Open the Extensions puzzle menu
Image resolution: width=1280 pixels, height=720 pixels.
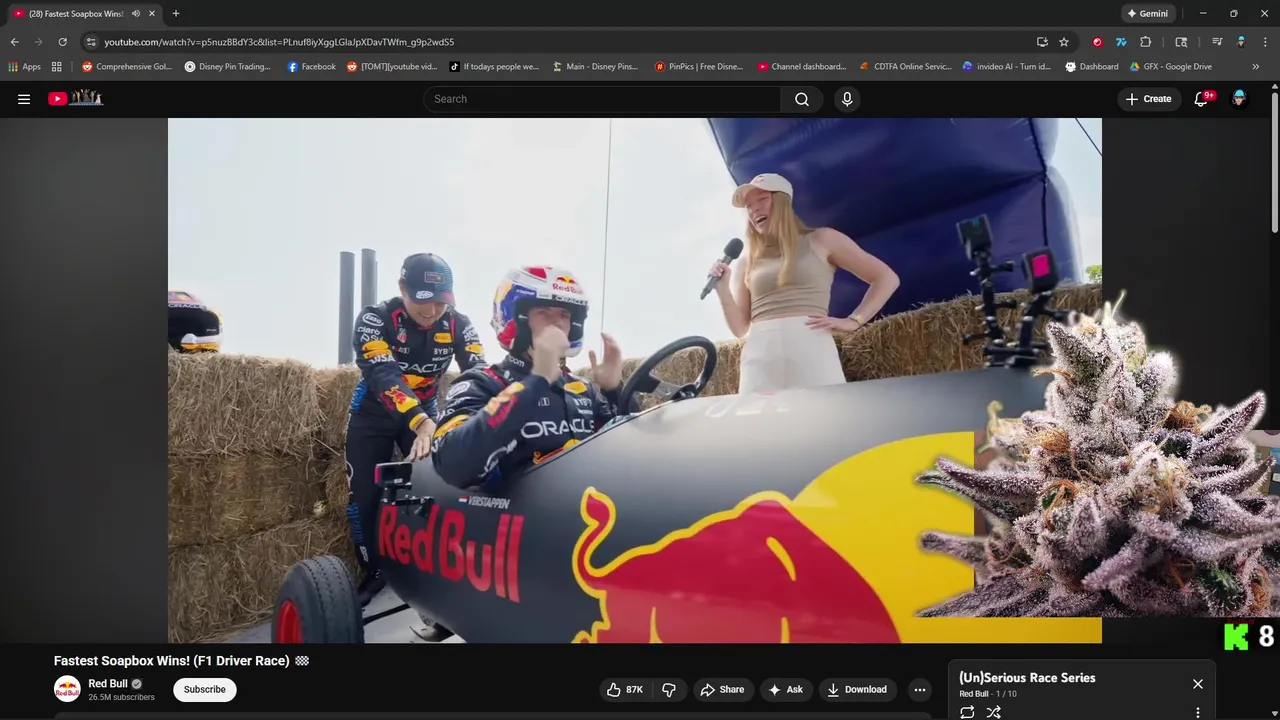coord(1146,42)
